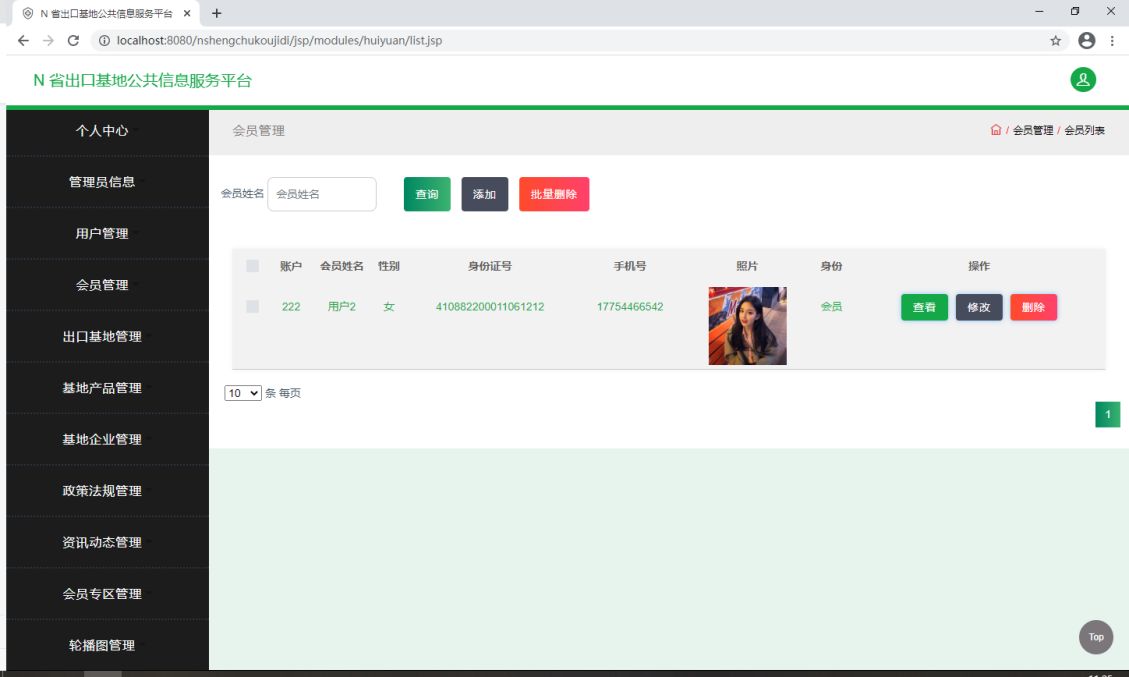Click the 修改 button for 用户2
The image size is (1129, 677).
click(x=978, y=307)
